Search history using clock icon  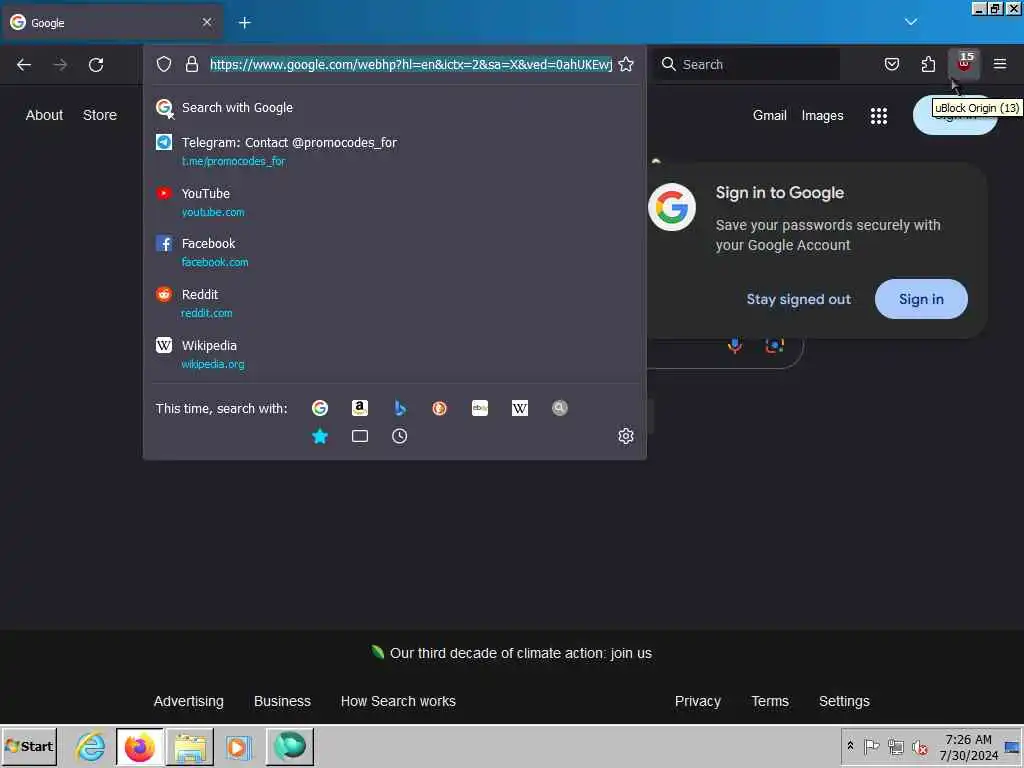coord(400,436)
